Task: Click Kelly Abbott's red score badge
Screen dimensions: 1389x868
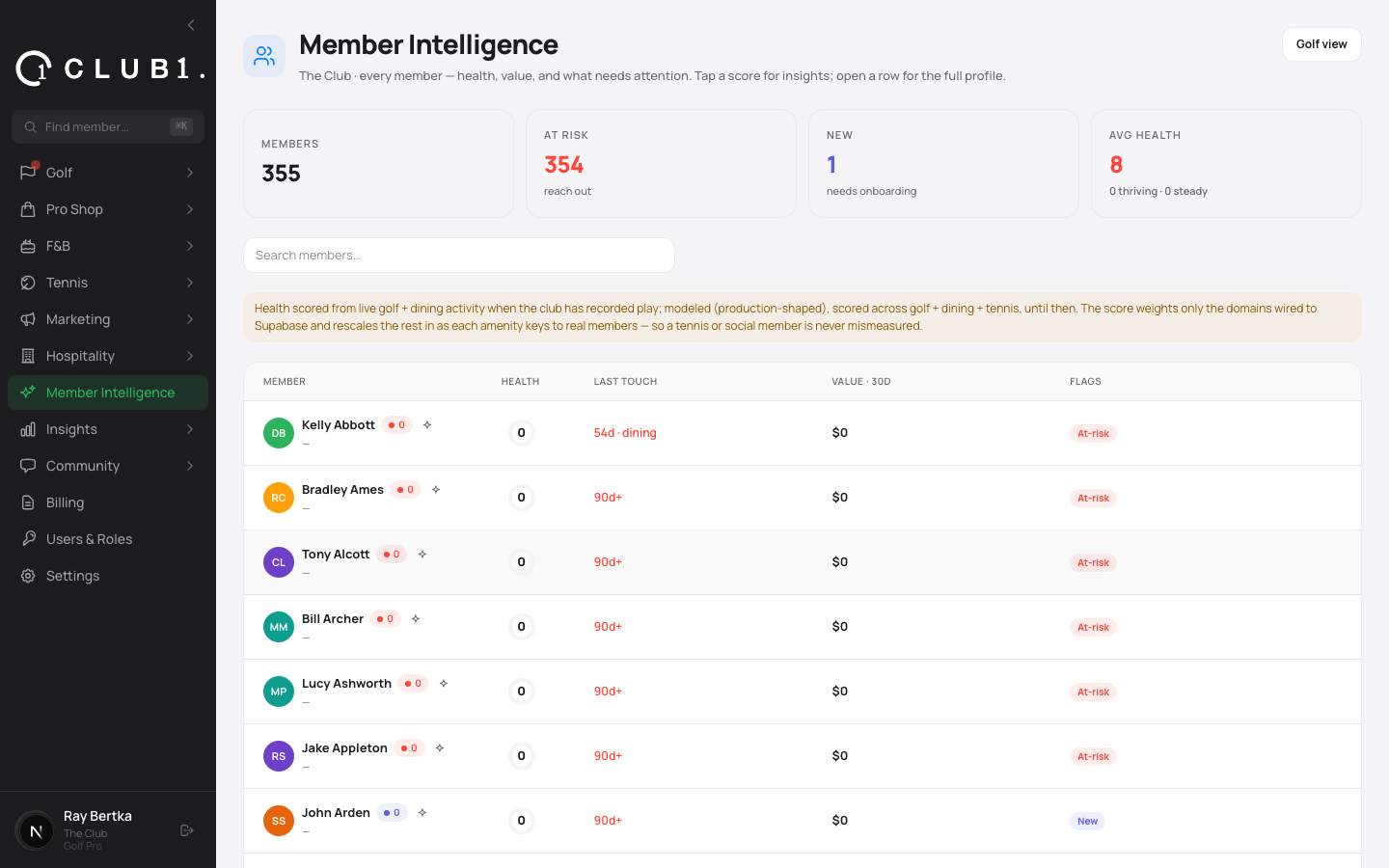Action: tap(397, 425)
